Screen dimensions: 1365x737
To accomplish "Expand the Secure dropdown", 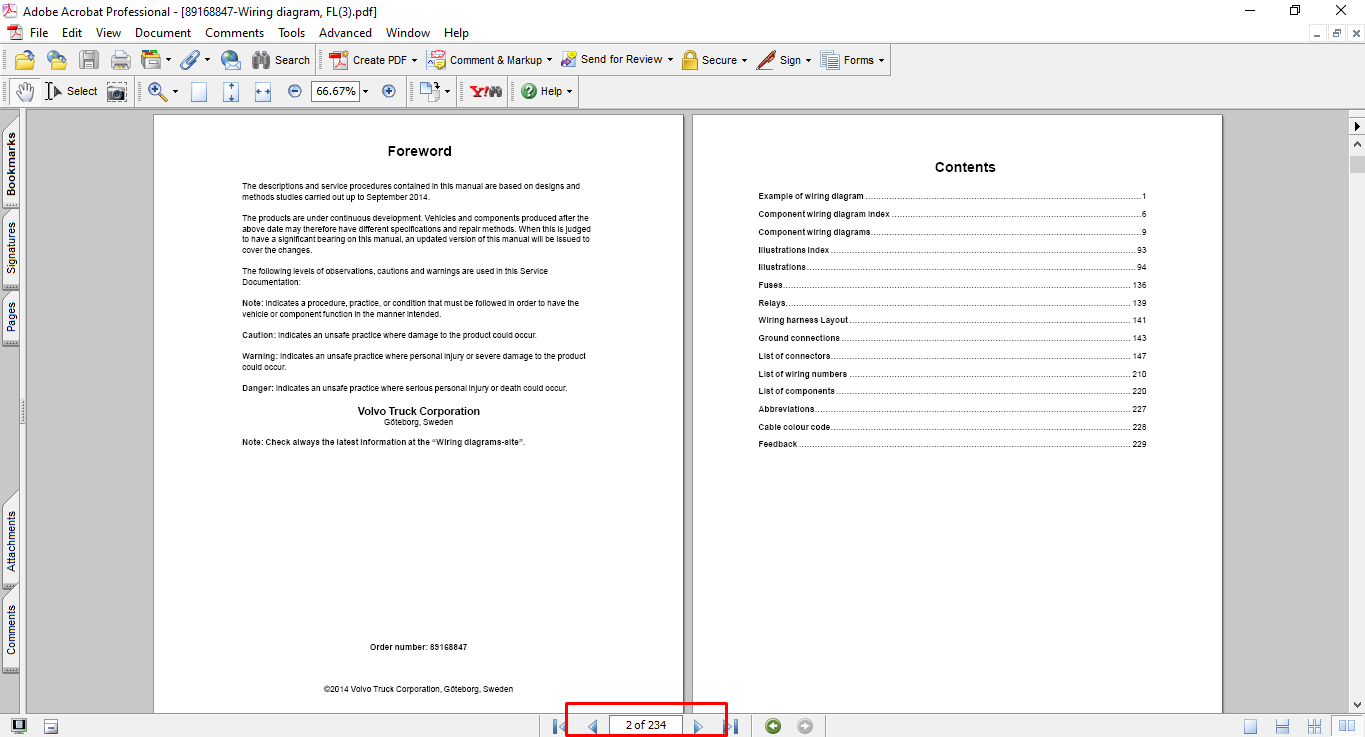I will (745, 60).
